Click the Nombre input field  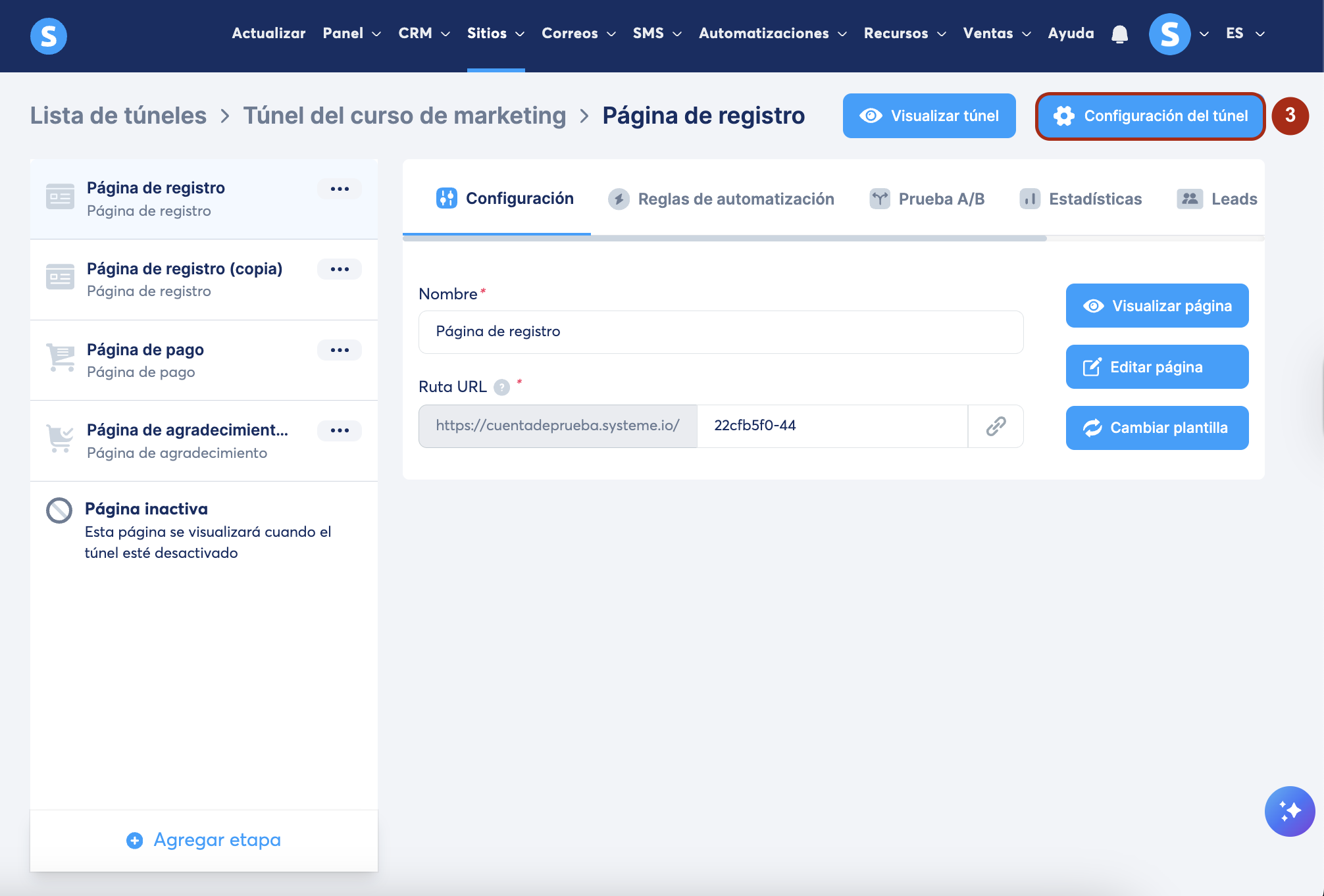tap(721, 332)
